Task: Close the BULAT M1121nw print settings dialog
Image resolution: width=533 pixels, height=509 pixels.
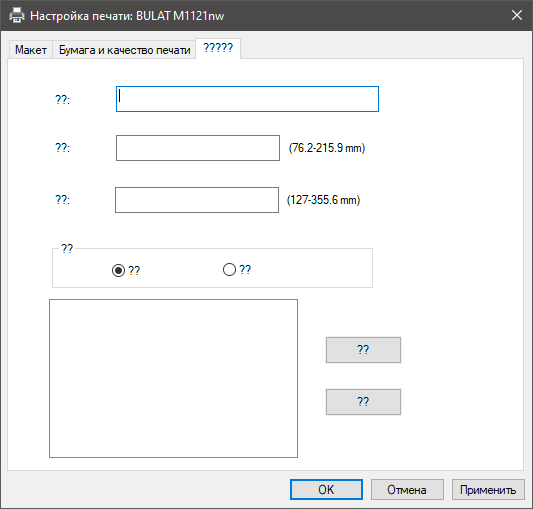Action: [517, 15]
